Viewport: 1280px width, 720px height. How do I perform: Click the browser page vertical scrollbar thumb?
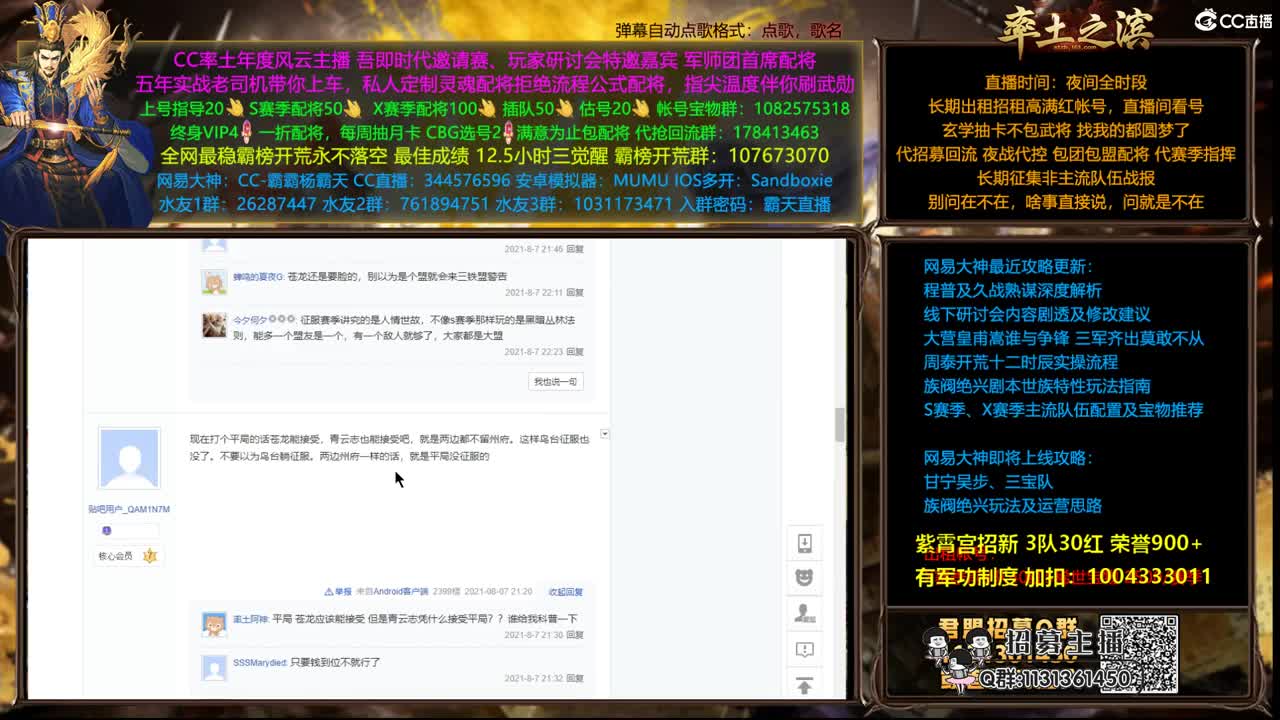point(840,424)
